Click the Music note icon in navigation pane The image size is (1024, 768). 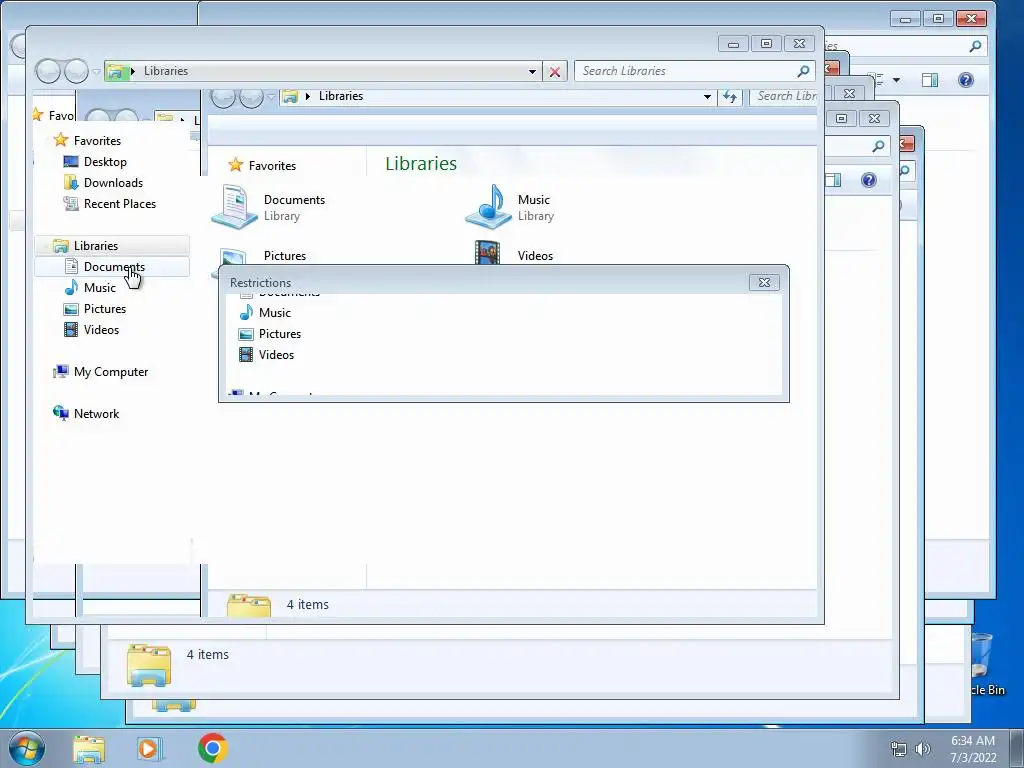tap(71, 287)
